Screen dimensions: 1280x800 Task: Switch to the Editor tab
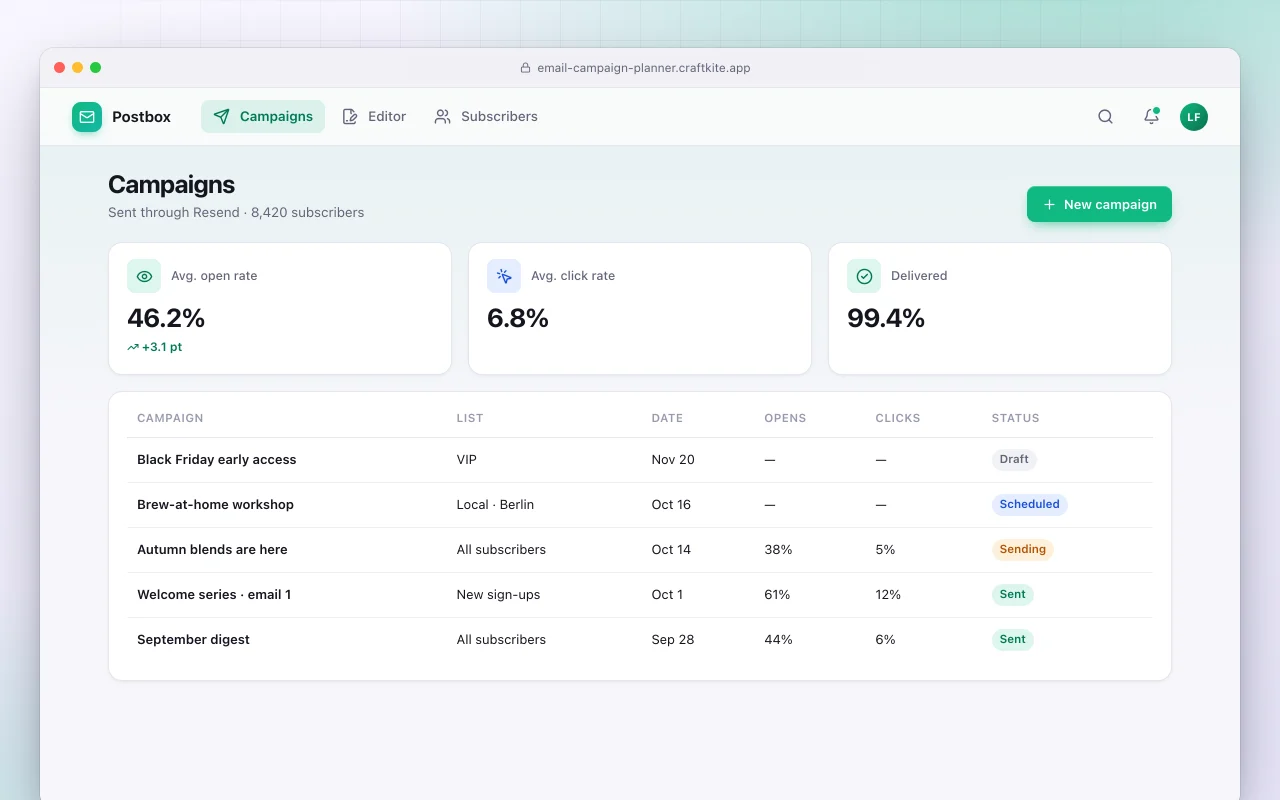click(x=374, y=117)
